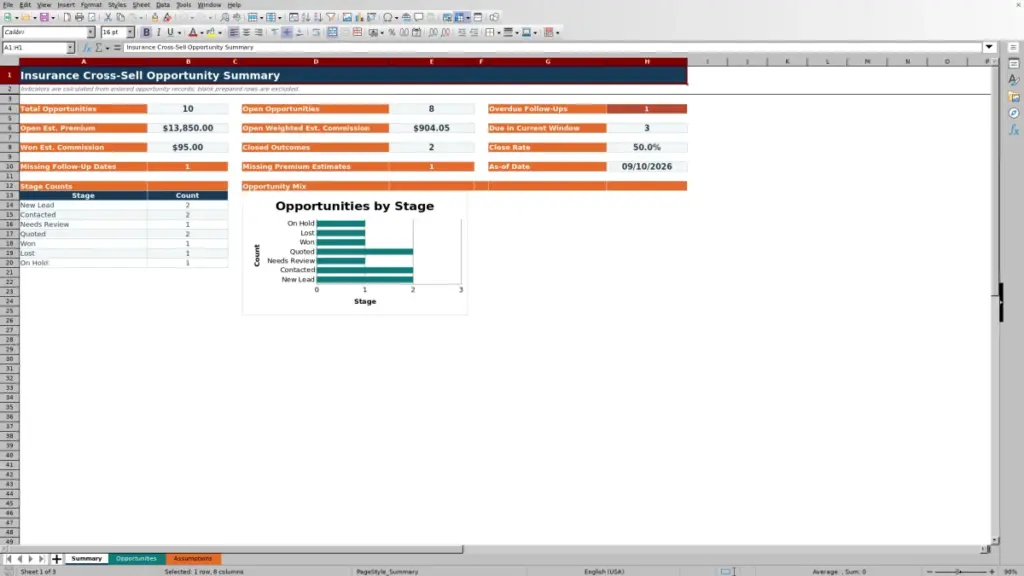
Task: Open the sidebar Functions fx icon
Action: tap(1014, 130)
